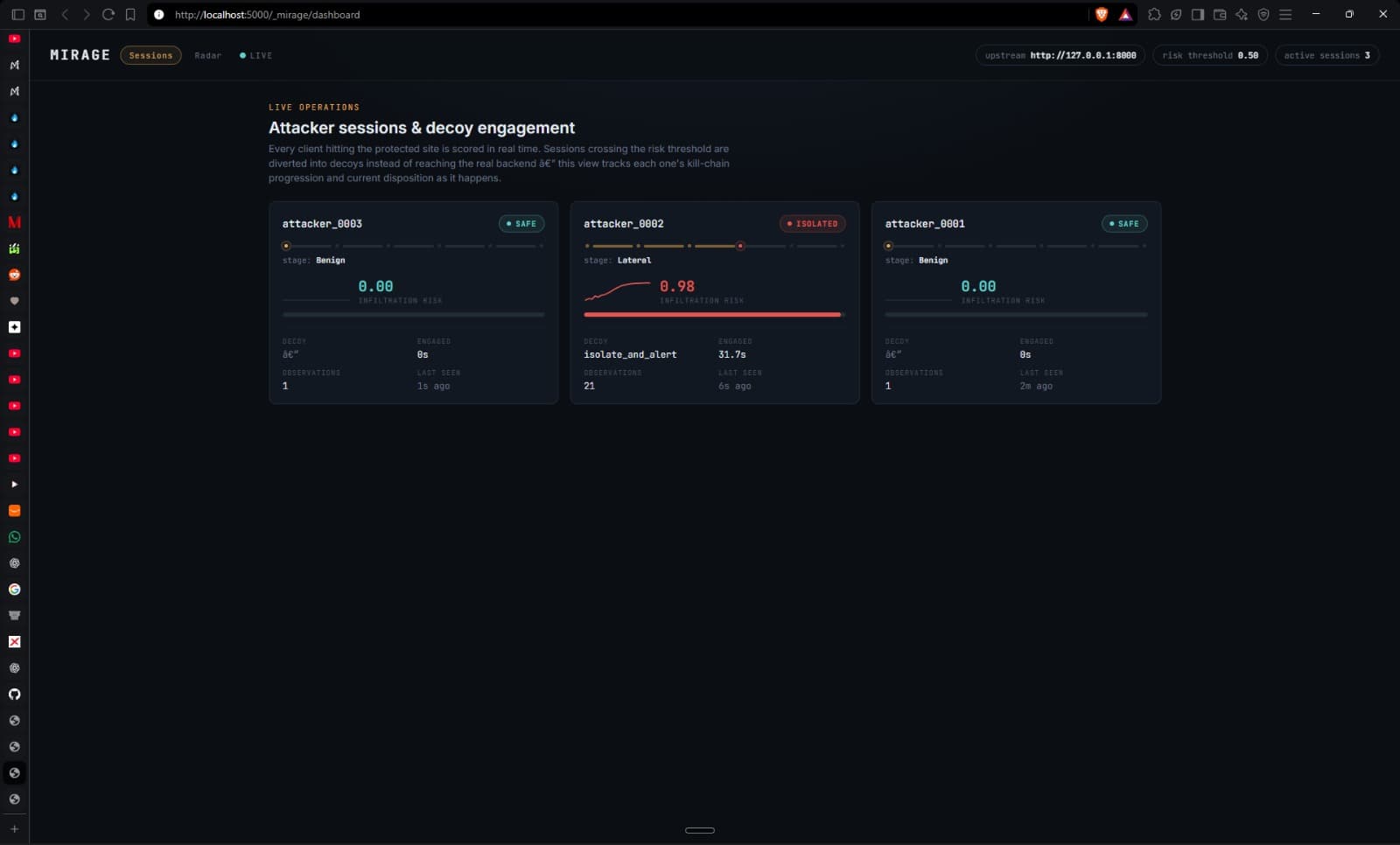Click the MIRAGE logo
Screen dimensions: 1400x845
pyautogui.click(x=80, y=55)
